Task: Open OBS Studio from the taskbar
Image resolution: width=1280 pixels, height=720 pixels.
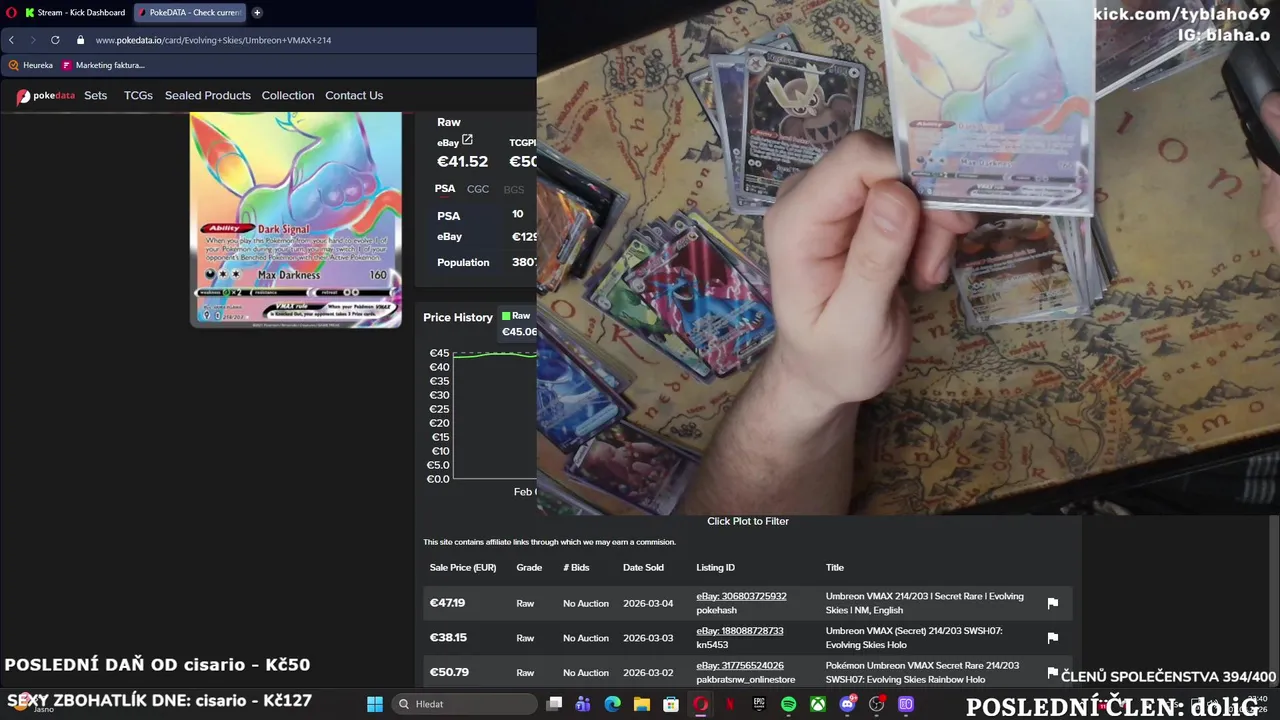Action: (x=877, y=704)
